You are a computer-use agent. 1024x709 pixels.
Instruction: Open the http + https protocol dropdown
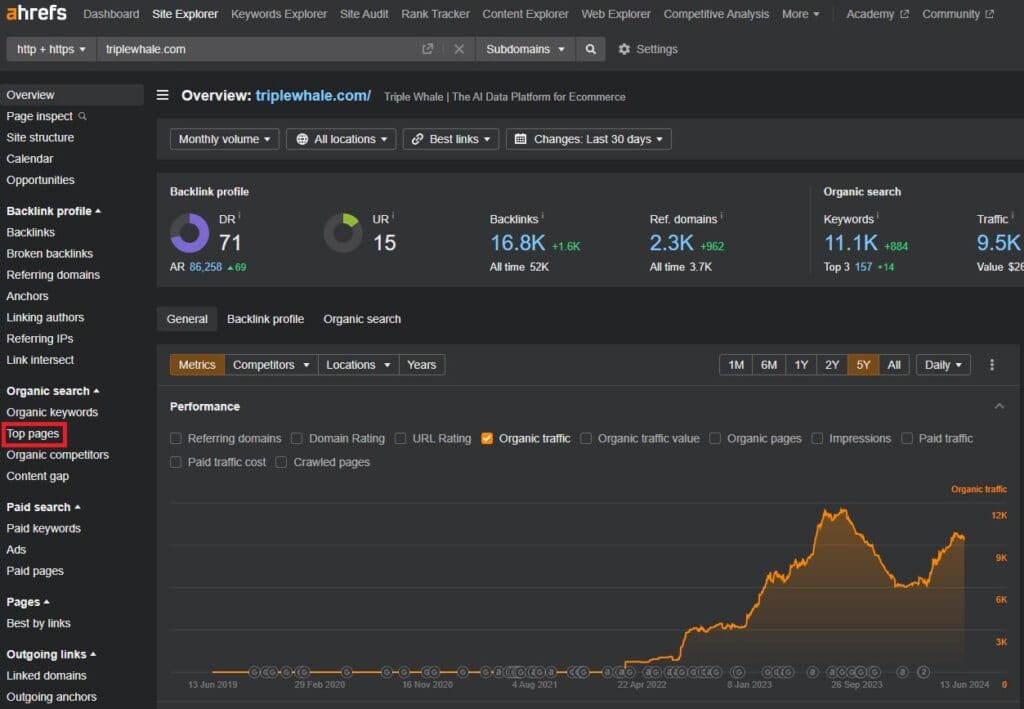(52, 49)
